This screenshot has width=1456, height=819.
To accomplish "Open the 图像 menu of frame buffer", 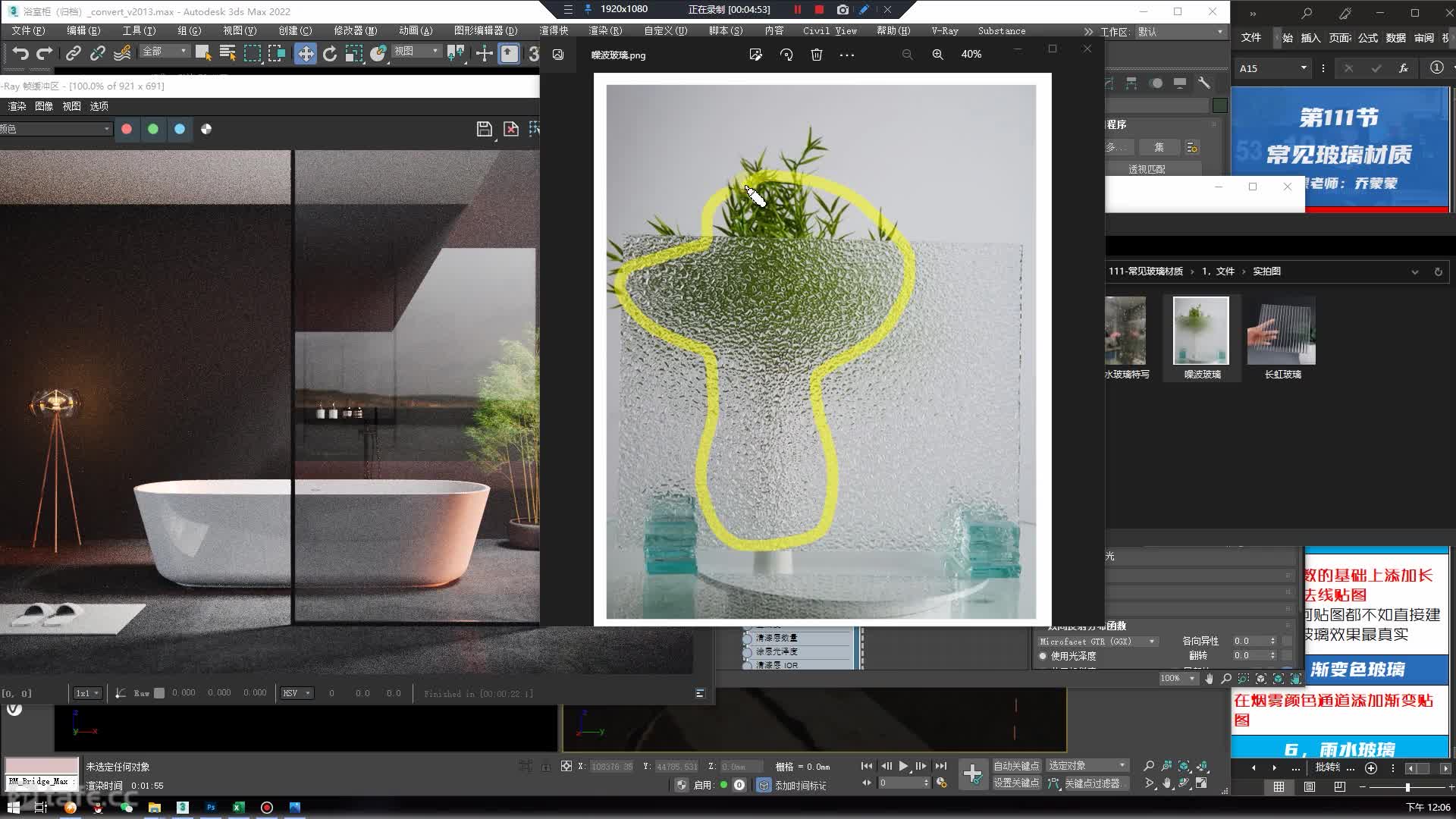I will click(44, 106).
